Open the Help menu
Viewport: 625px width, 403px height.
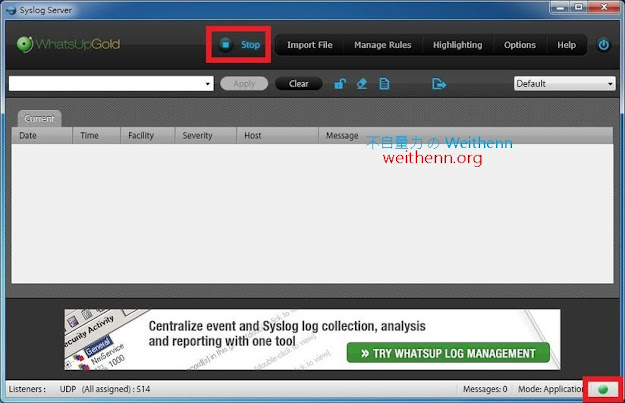click(566, 45)
